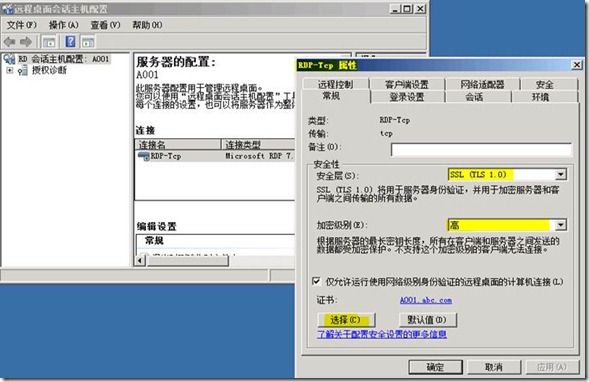Screen dimensions: 589x382
Task: Toggle network level authentication checkbox
Action: 316,281
